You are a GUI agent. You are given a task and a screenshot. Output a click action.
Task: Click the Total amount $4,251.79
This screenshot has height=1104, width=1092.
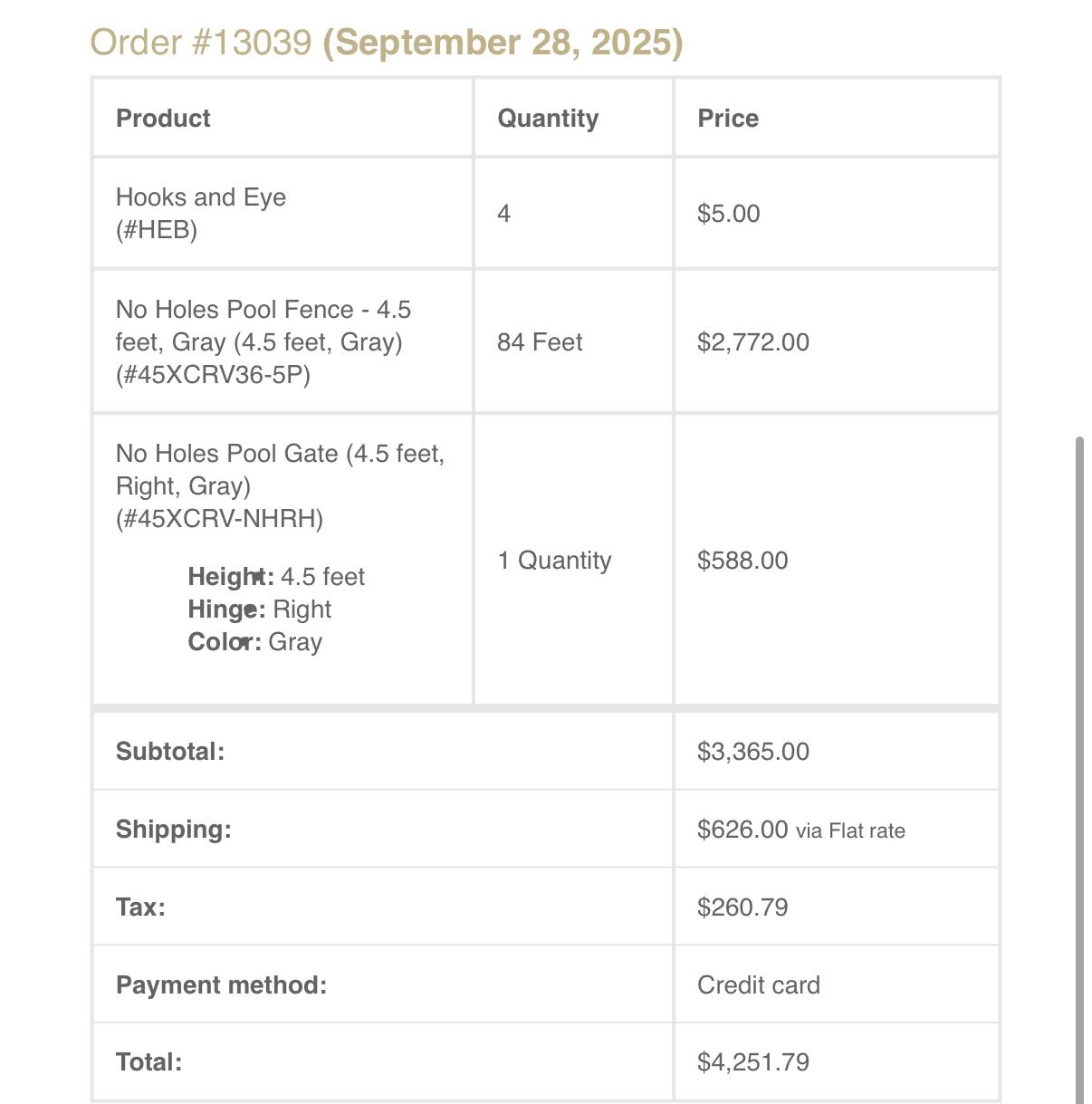coord(753,1062)
